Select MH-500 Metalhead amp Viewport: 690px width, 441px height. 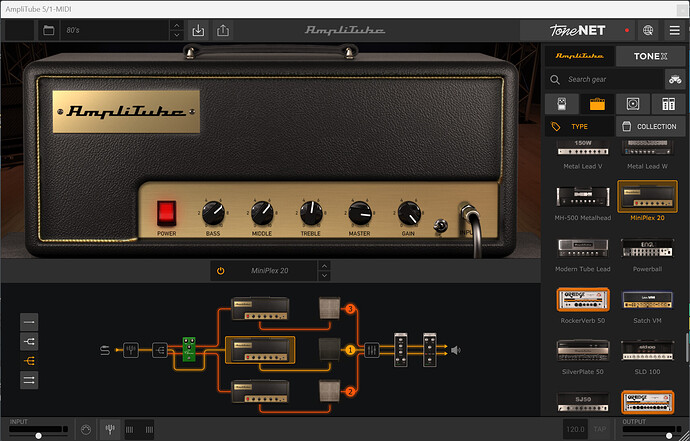583,197
